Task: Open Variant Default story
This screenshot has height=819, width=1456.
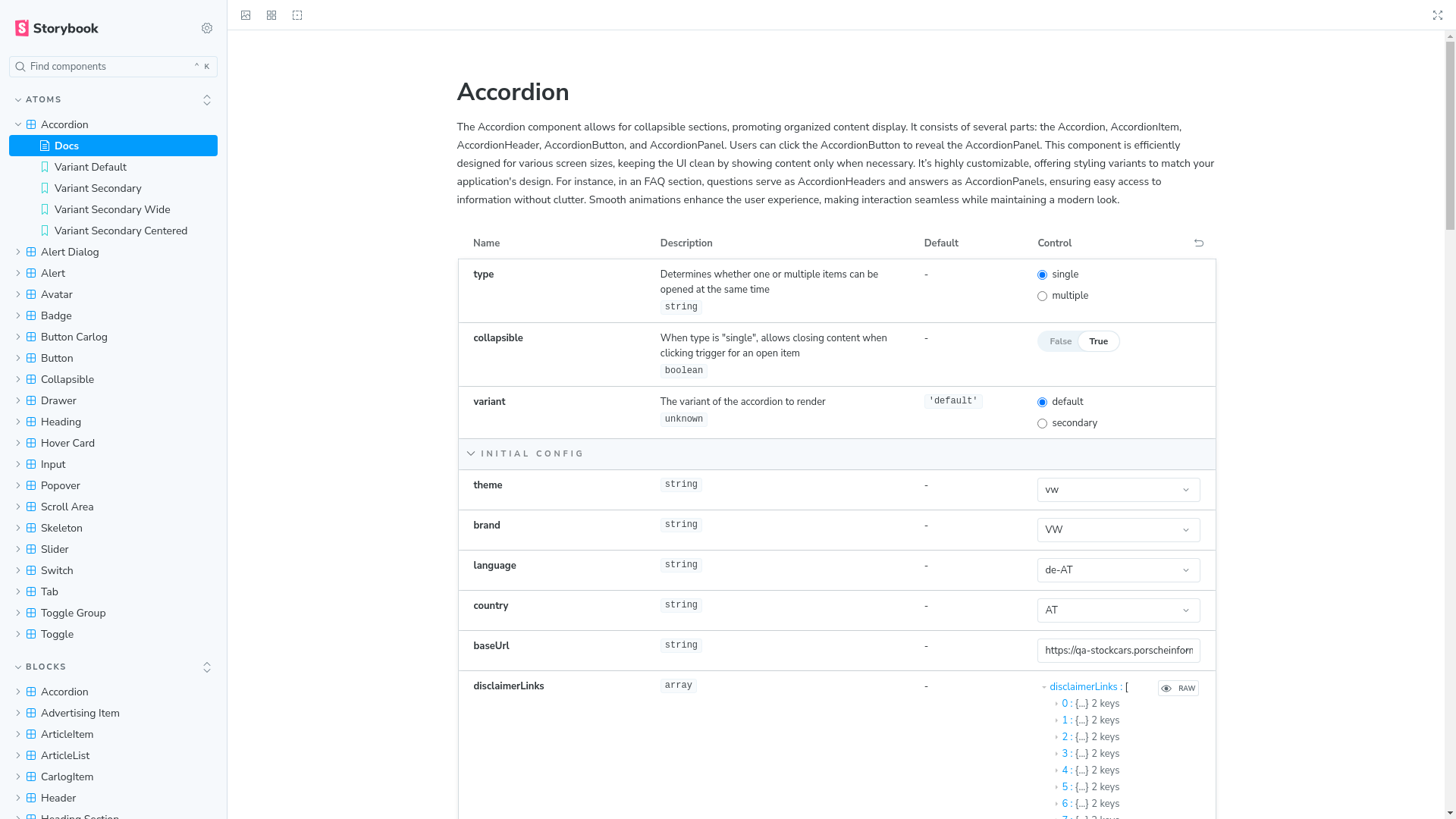Action: coord(90,167)
